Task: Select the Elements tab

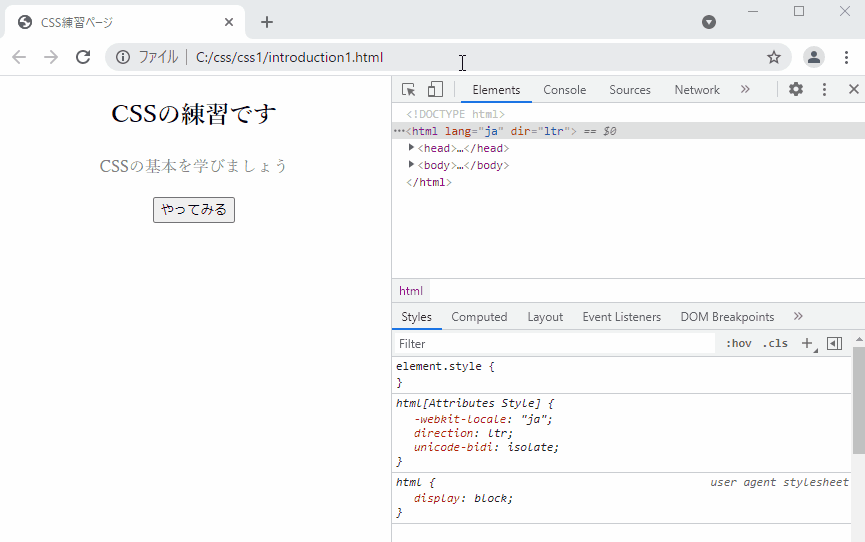Action: pos(496,90)
